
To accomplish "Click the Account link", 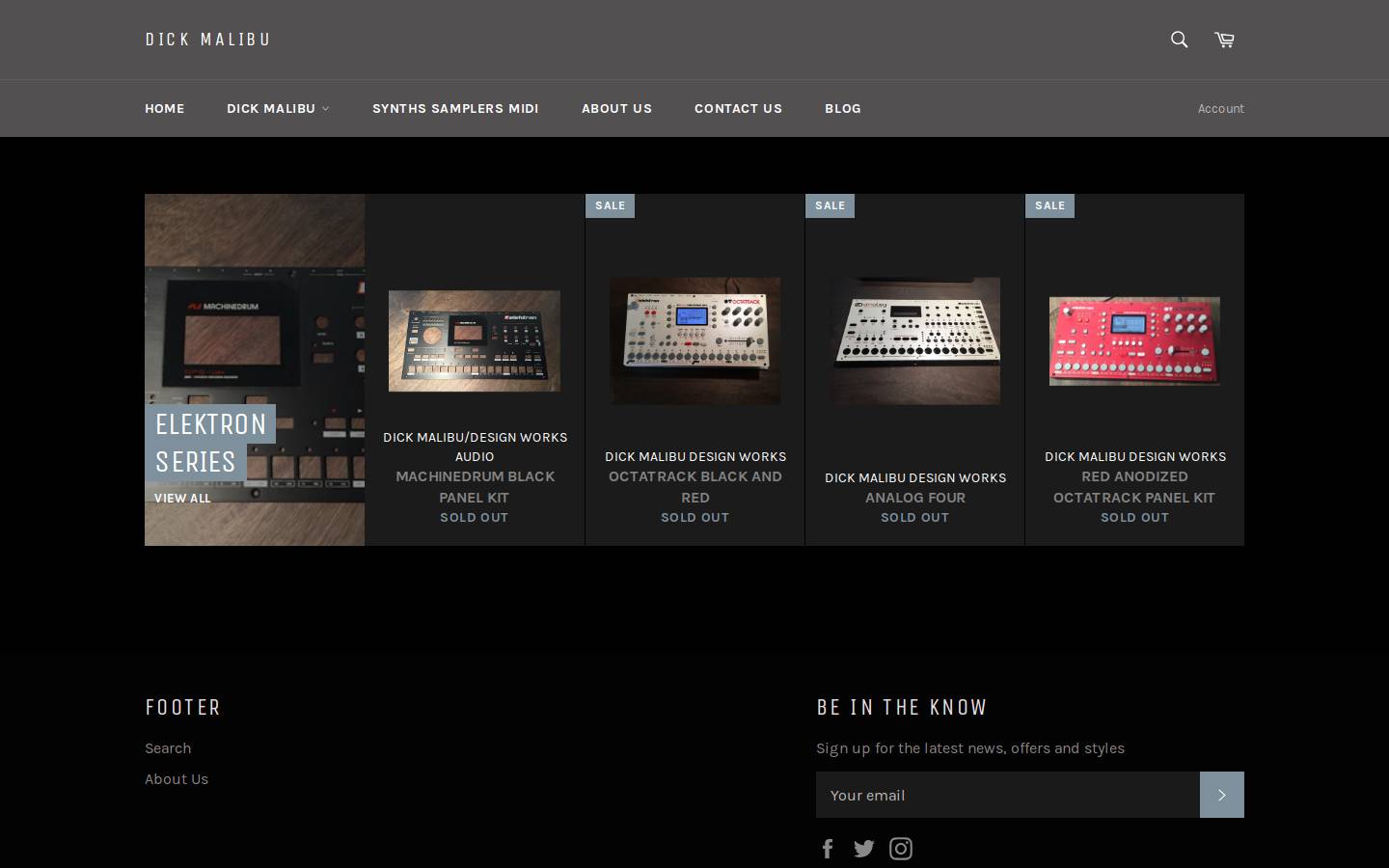I will (x=1221, y=108).
